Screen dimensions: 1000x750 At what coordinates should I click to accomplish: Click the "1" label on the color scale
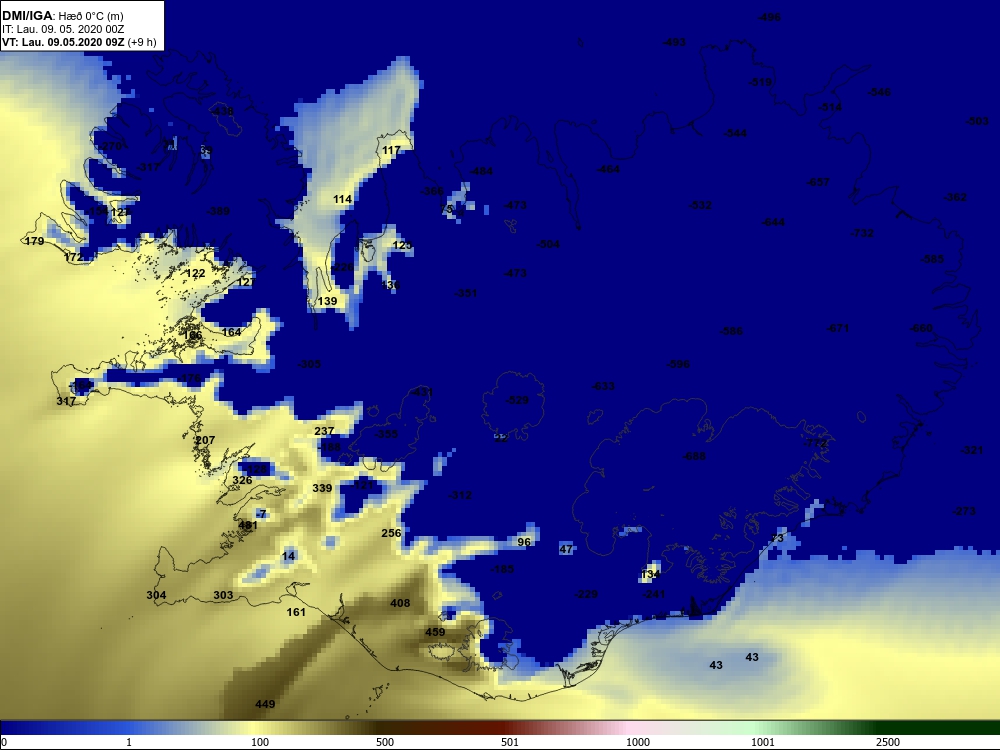(x=129, y=742)
